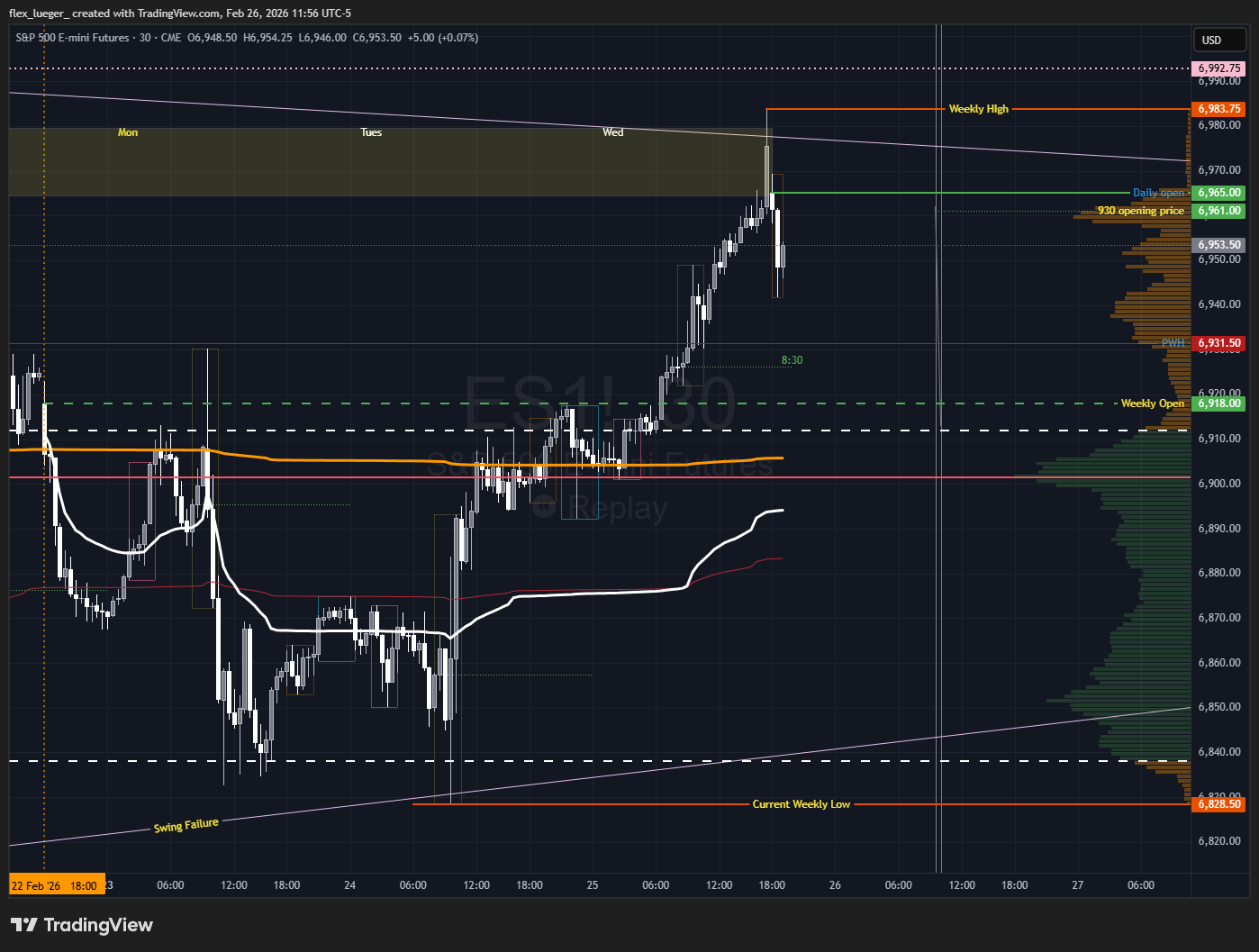The height and width of the screenshot is (952, 1259).
Task: Click the 6,965.00 Daily open price tag
Action: click(1218, 193)
